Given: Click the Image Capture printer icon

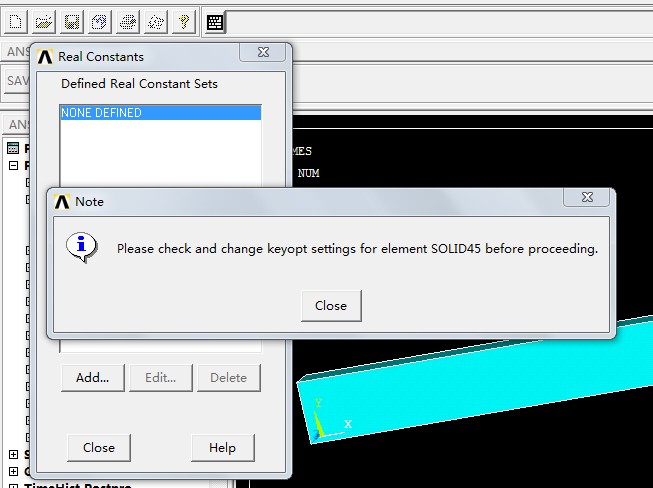Looking at the screenshot, I should coord(127,22).
